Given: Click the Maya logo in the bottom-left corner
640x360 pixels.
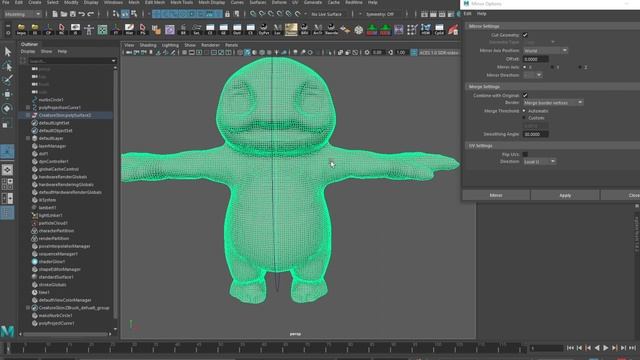Looking at the screenshot, I should (x=7, y=331).
